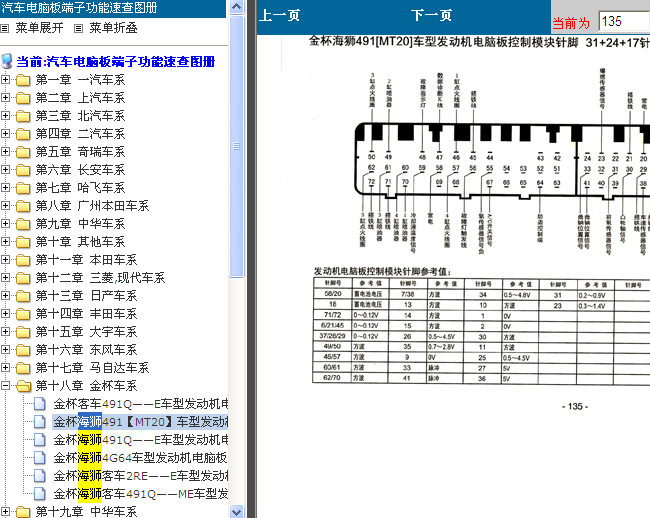Click document icon of 金杯海狮491Q——E车型
The width and height of the screenshot is (650, 518).
pyautogui.click(x=40, y=440)
